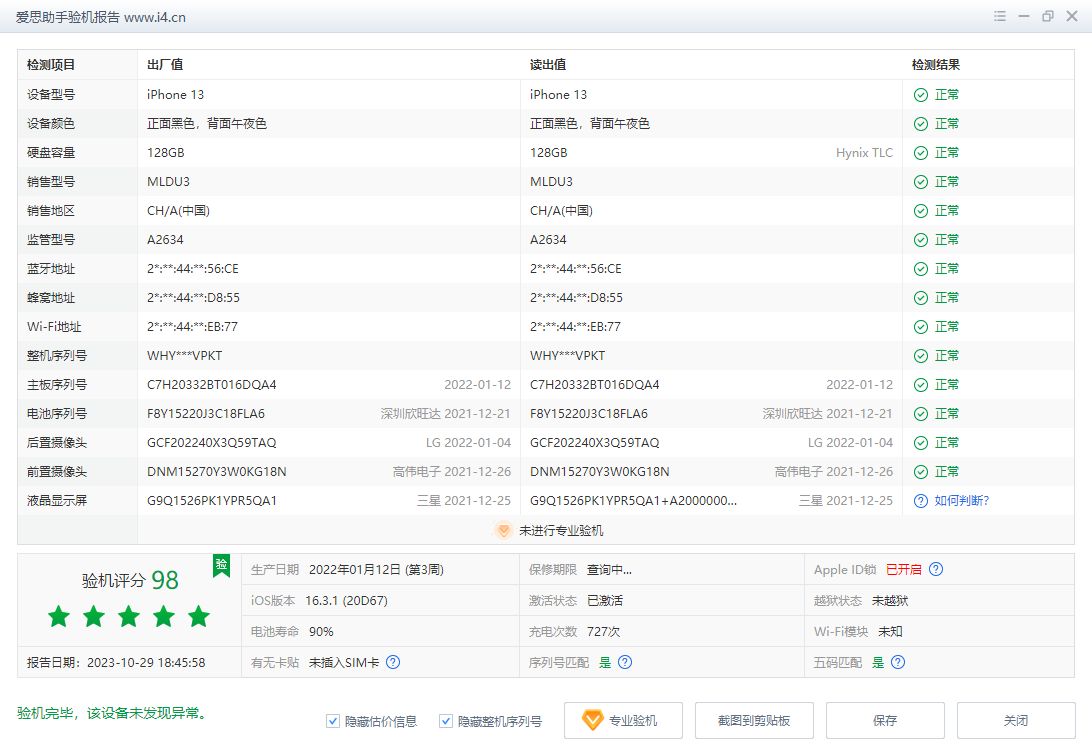This screenshot has height=756, width=1092.
Task: Open the help icon next to Apple ID锁
Action: tap(936, 569)
